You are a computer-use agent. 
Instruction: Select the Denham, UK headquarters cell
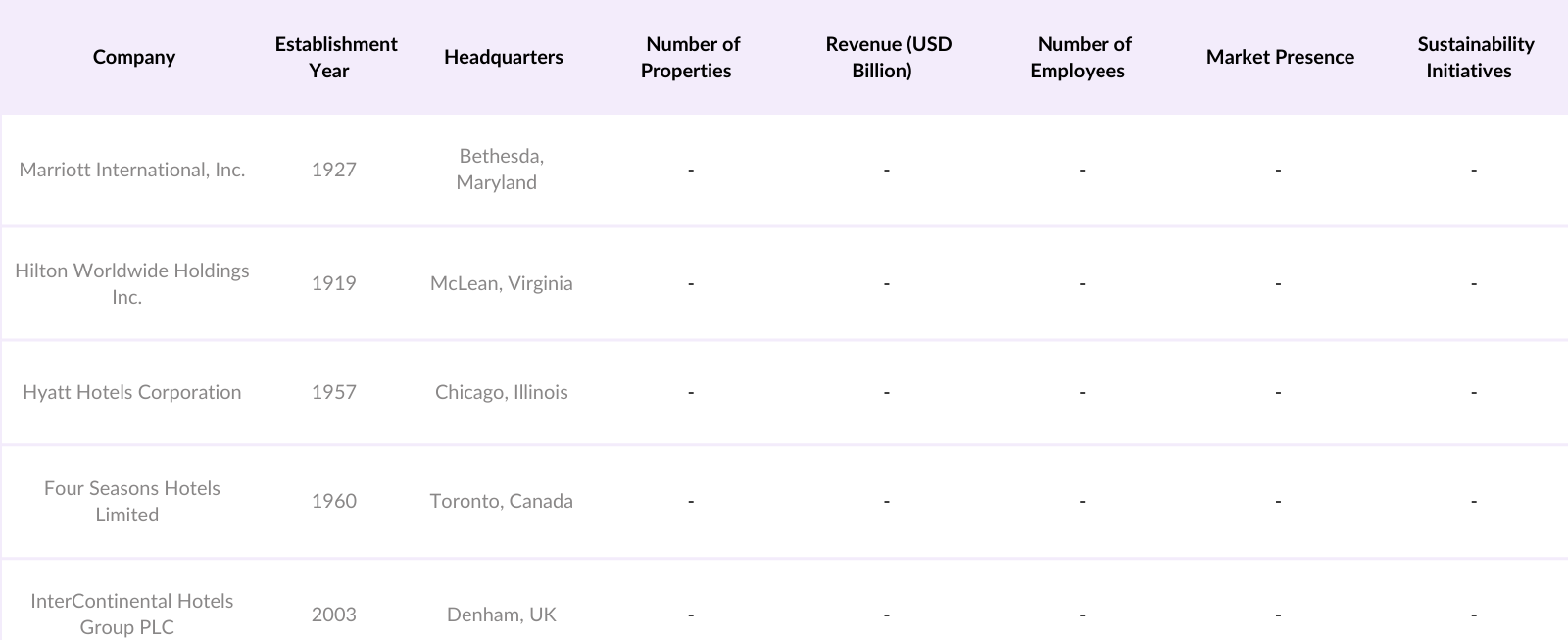point(502,615)
